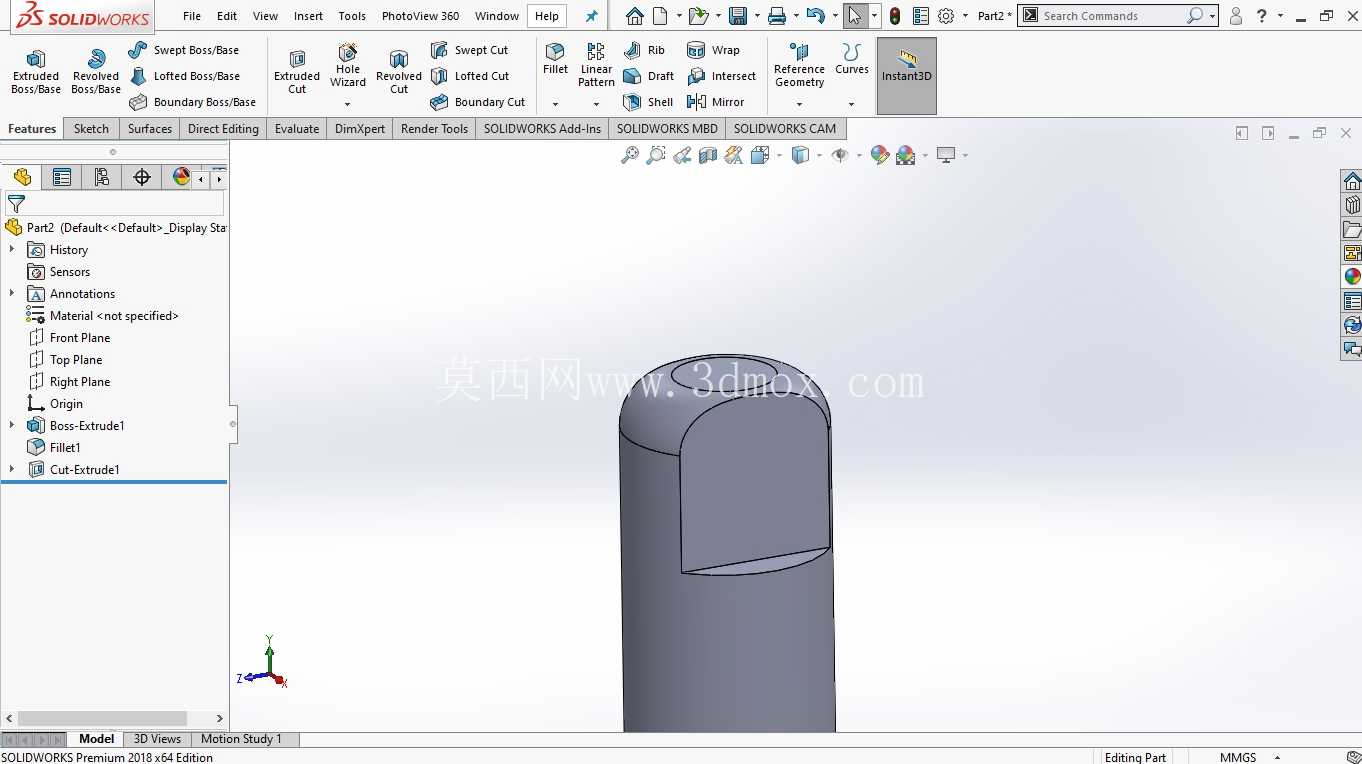Choose the Mirror feature
This screenshot has width=1362, height=764.
click(x=715, y=102)
